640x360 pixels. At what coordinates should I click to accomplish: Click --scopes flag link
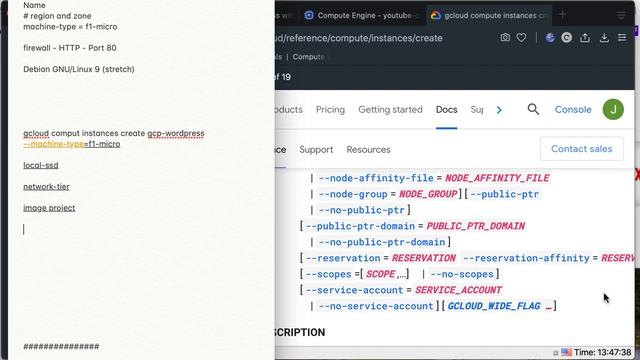[328, 274]
